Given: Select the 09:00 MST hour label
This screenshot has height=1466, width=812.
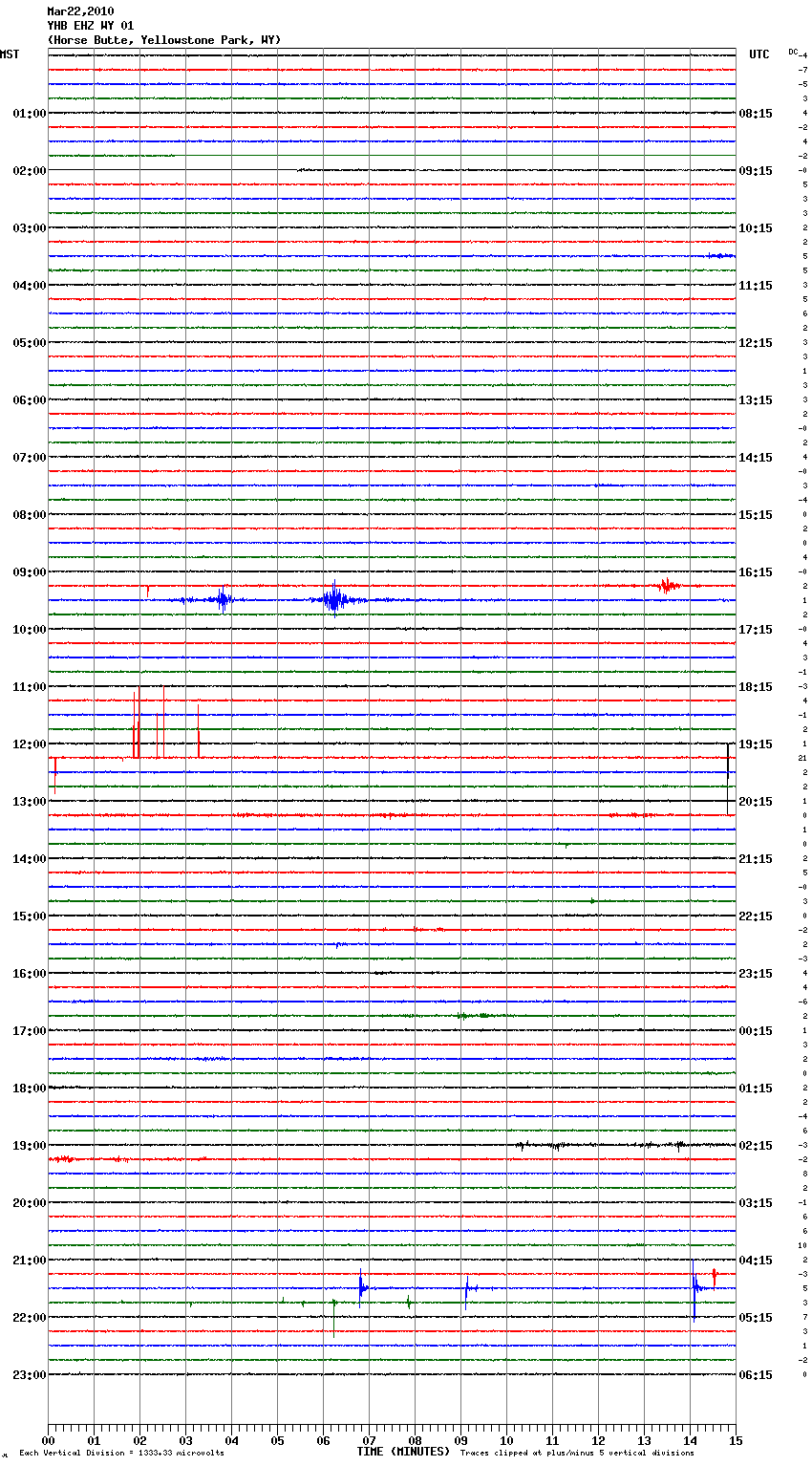Looking at the screenshot, I should [x=29, y=572].
